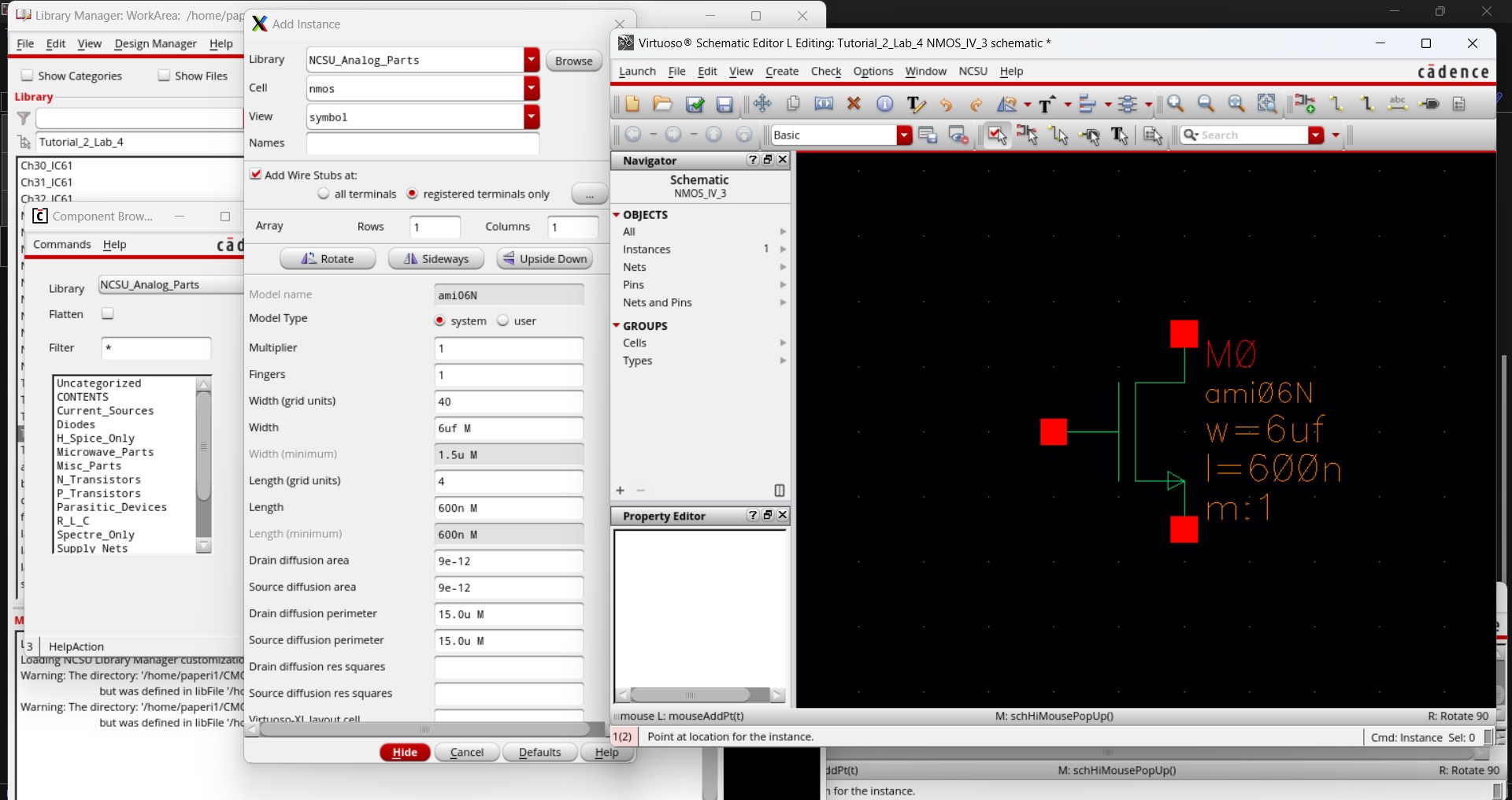Click the Width value field showing 6uf M
Viewport: 1512px width, 800px height.
coord(509,428)
